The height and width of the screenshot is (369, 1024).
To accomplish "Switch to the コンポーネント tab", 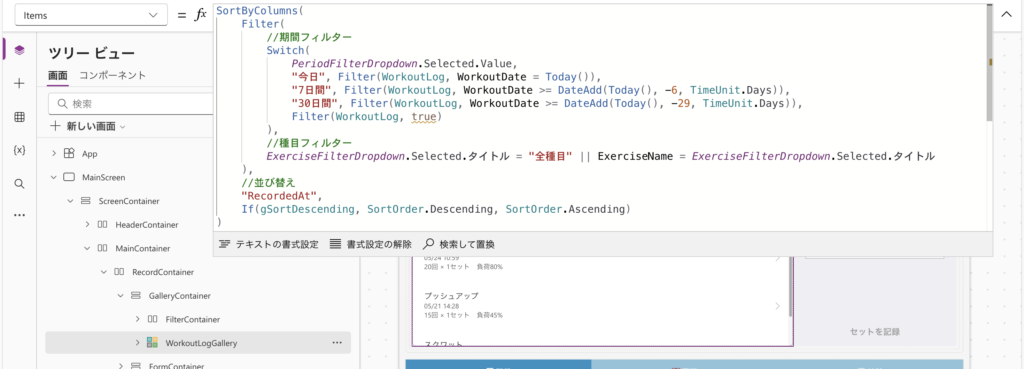I will (x=113, y=76).
